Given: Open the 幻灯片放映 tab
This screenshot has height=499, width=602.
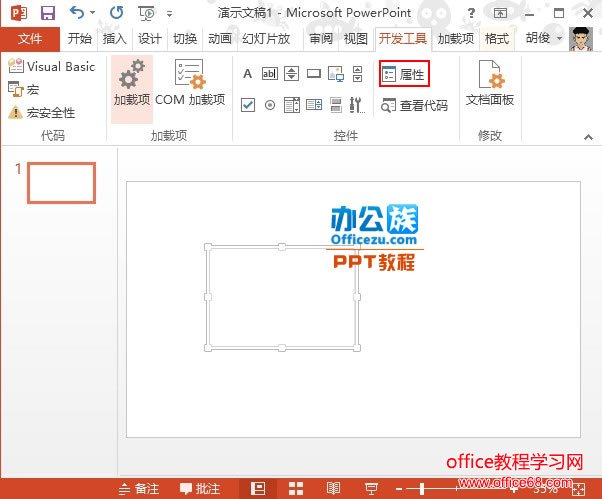Looking at the screenshot, I should (266, 38).
